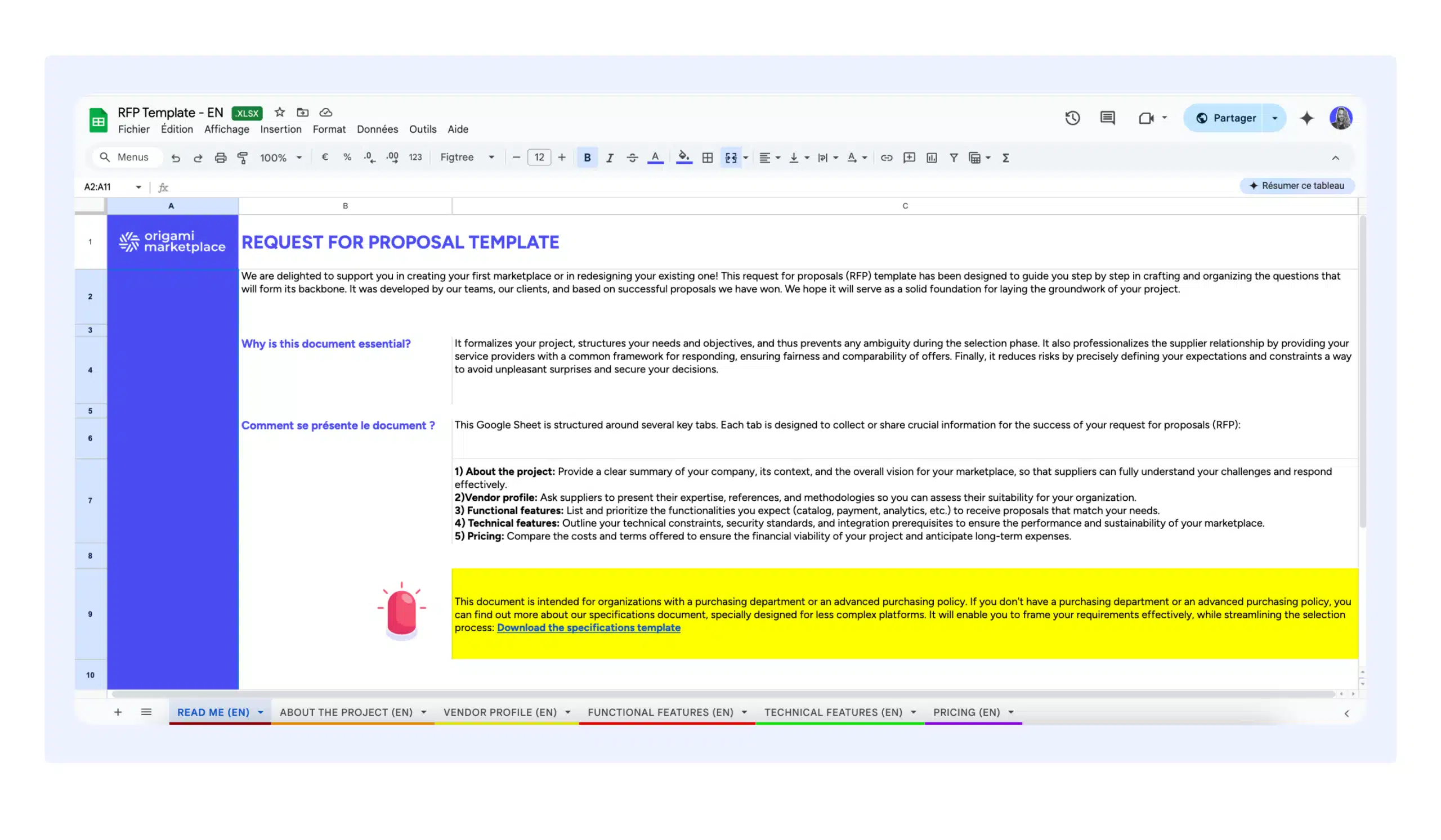
Task: Toggle merge cells button
Action: point(731,158)
